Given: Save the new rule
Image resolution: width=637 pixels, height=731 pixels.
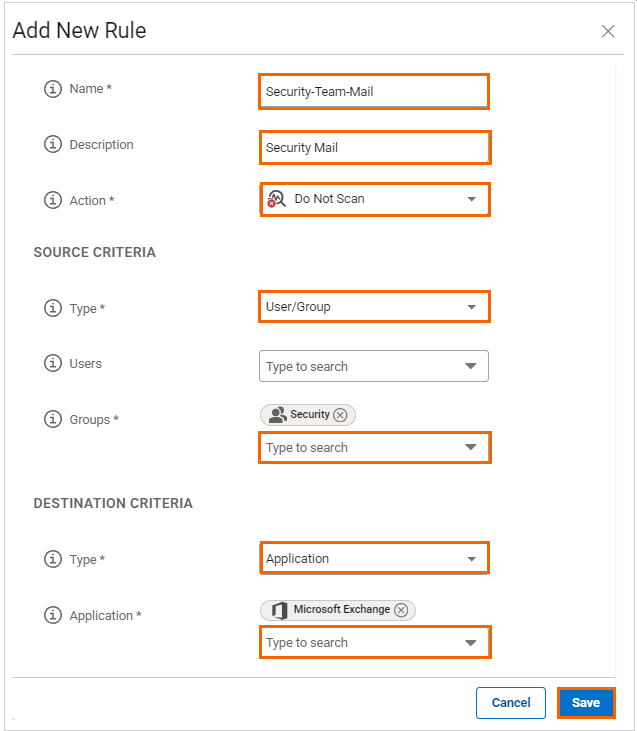Looking at the screenshot, I should [586, 703].
